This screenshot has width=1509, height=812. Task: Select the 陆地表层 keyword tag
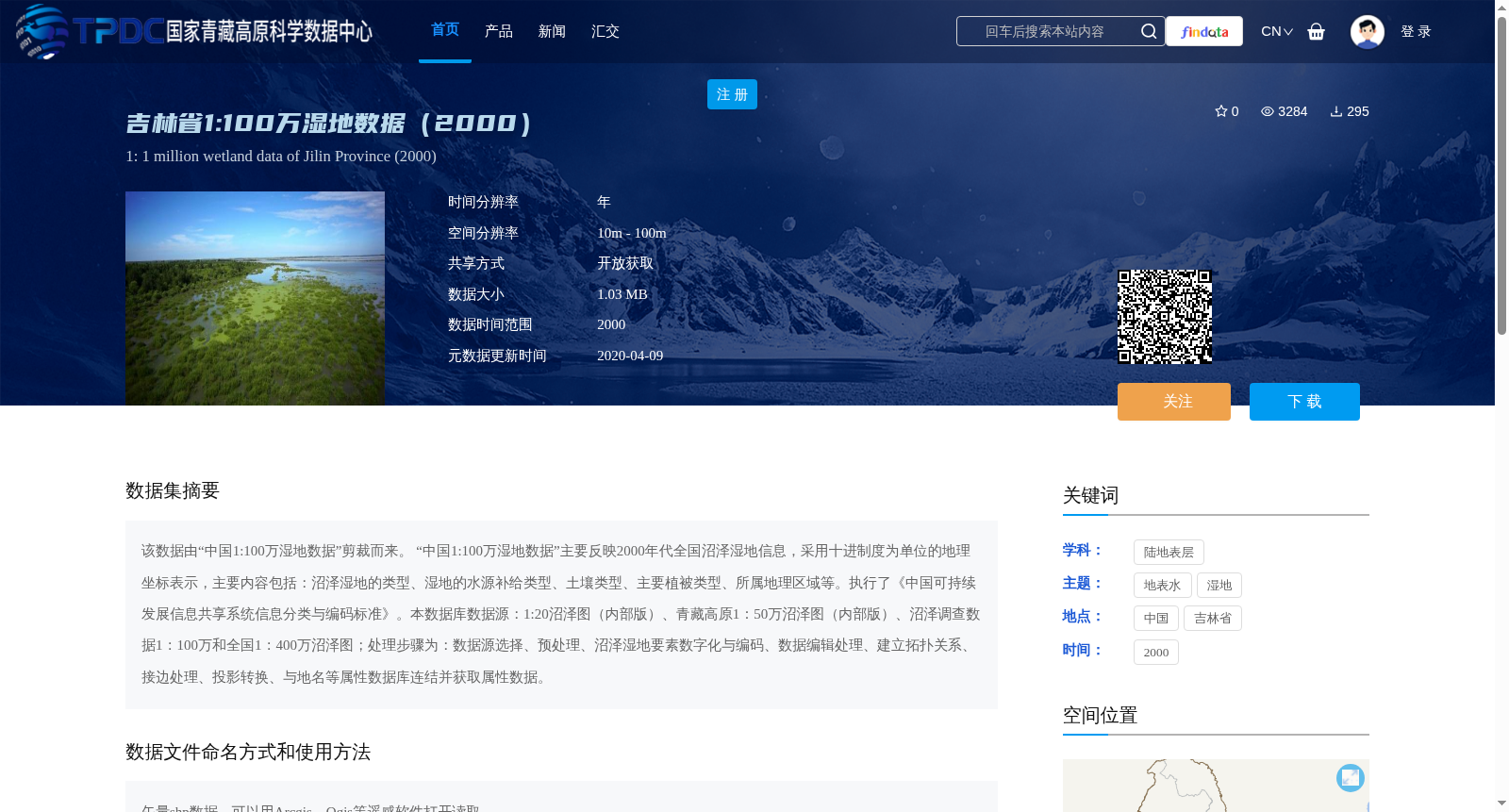click(x=1169, y=552)
